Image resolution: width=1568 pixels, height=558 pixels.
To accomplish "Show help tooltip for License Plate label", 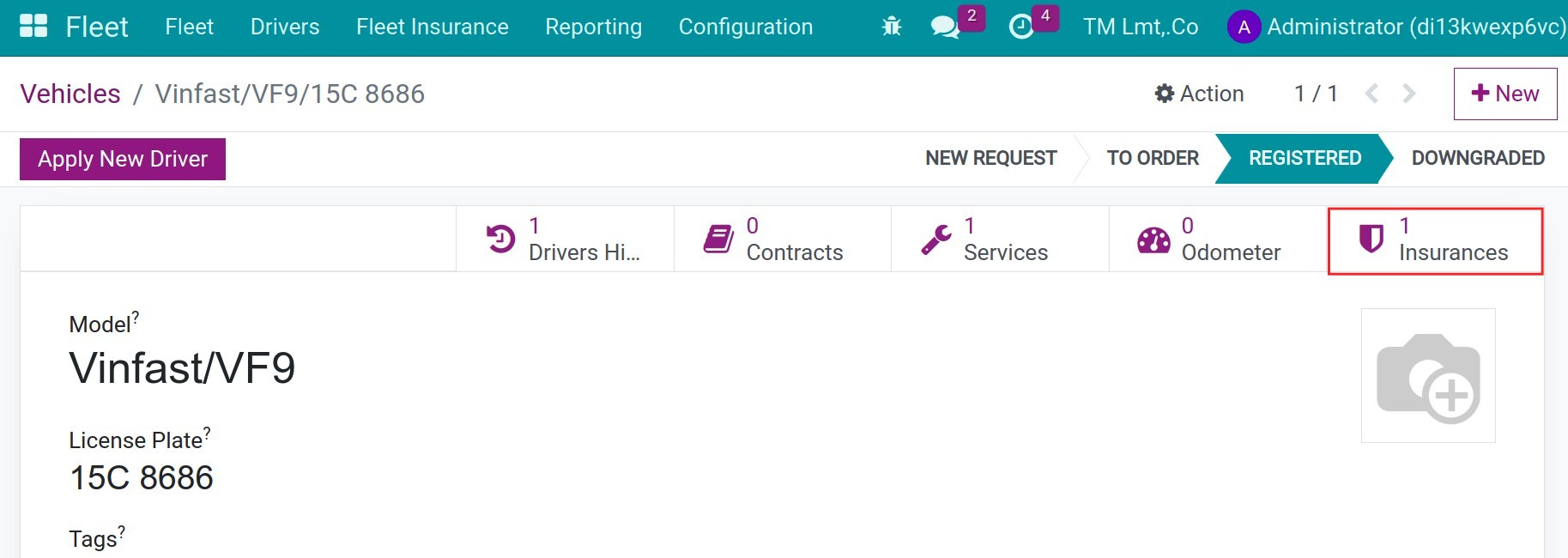I will tap(207, 434).
